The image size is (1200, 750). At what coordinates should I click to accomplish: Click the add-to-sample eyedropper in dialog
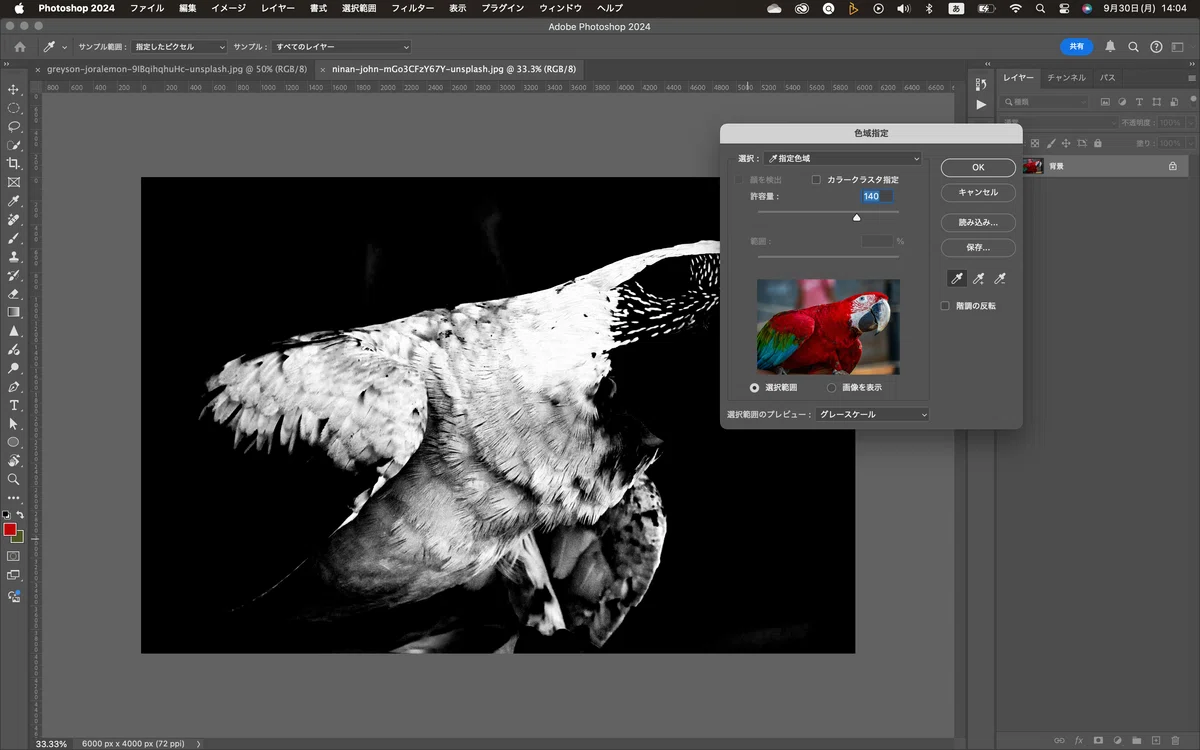click(979, 279)
